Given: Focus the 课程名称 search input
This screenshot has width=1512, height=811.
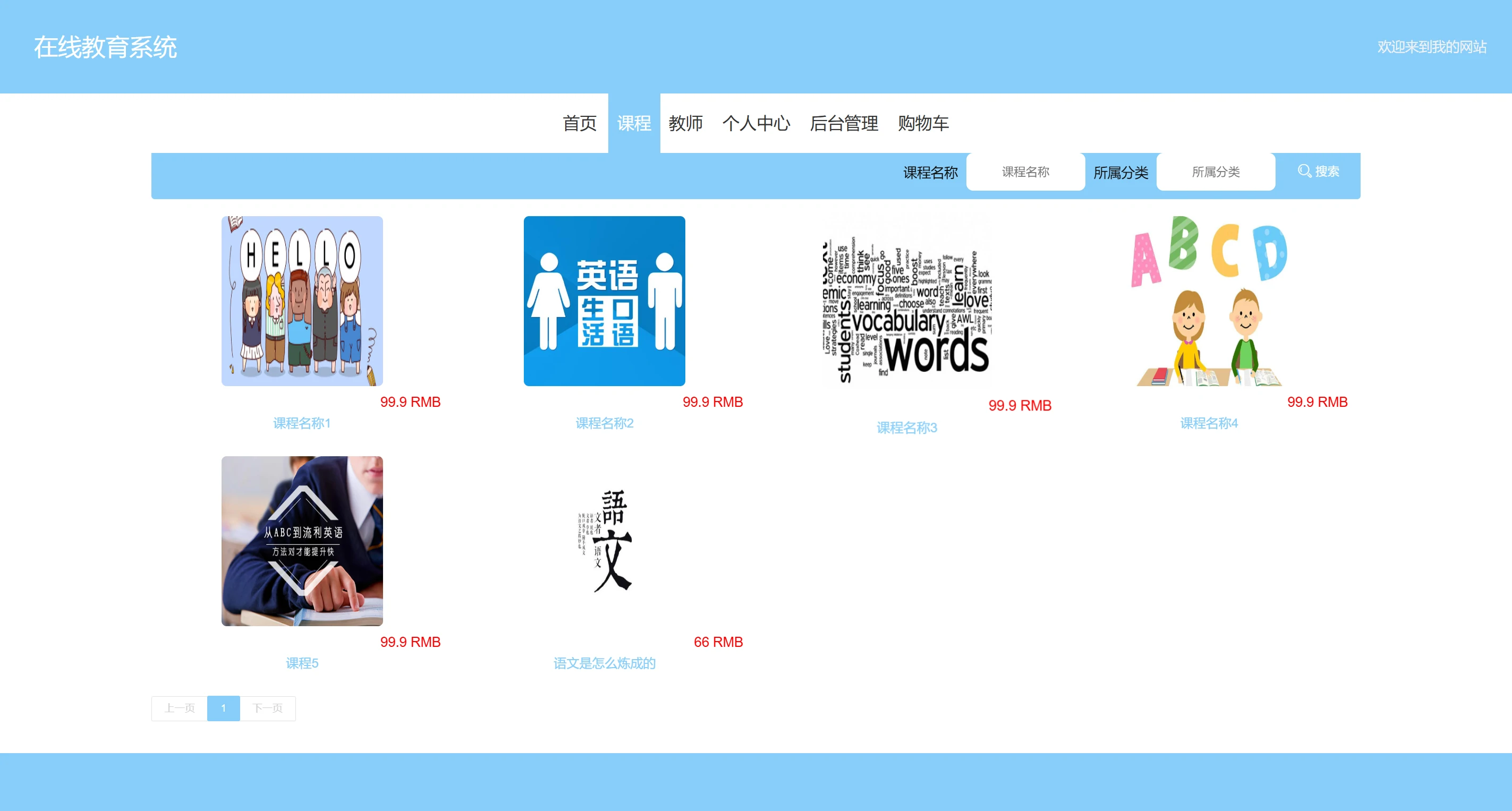Looking at the screenshot, I should point(1025,172).
